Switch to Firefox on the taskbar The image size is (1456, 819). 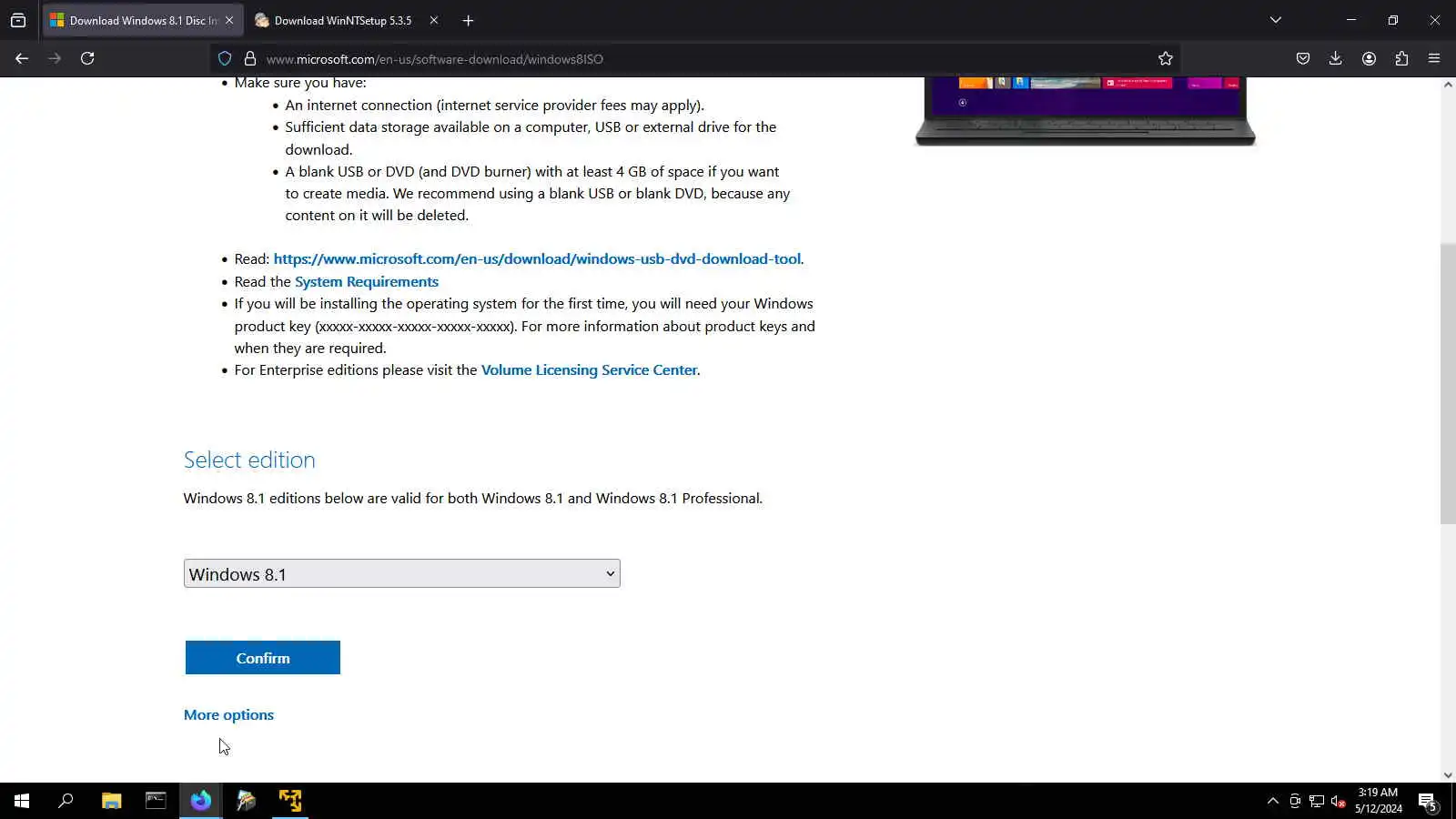[201, 801]
